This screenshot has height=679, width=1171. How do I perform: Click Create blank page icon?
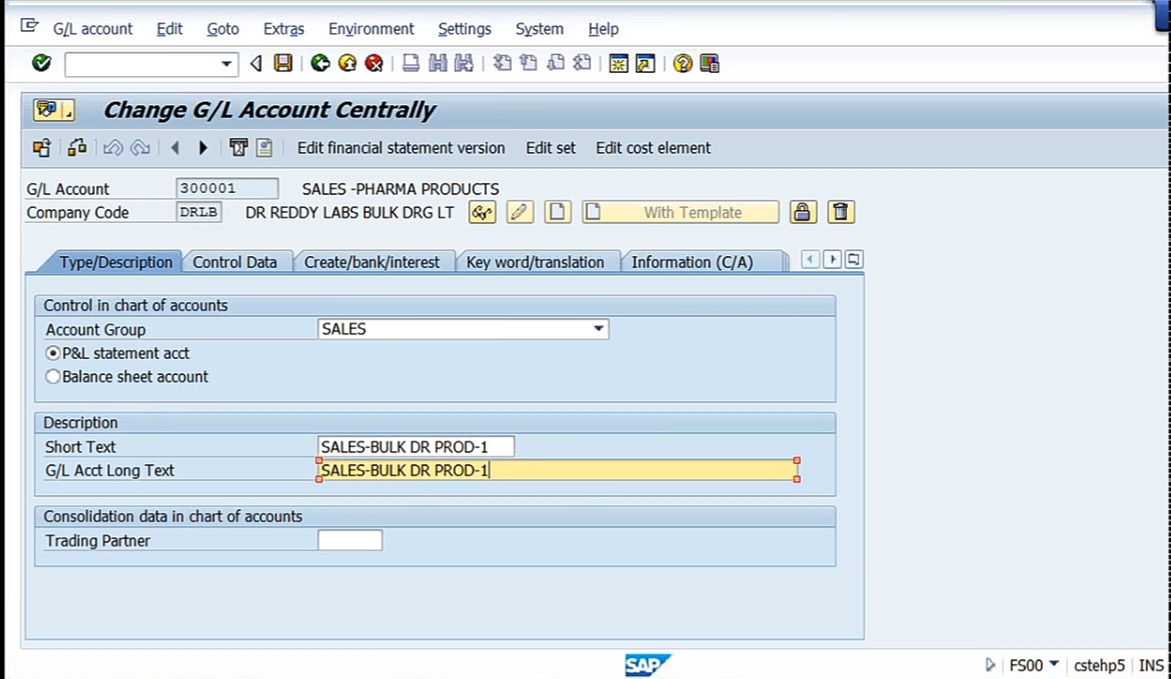[557, 212]
